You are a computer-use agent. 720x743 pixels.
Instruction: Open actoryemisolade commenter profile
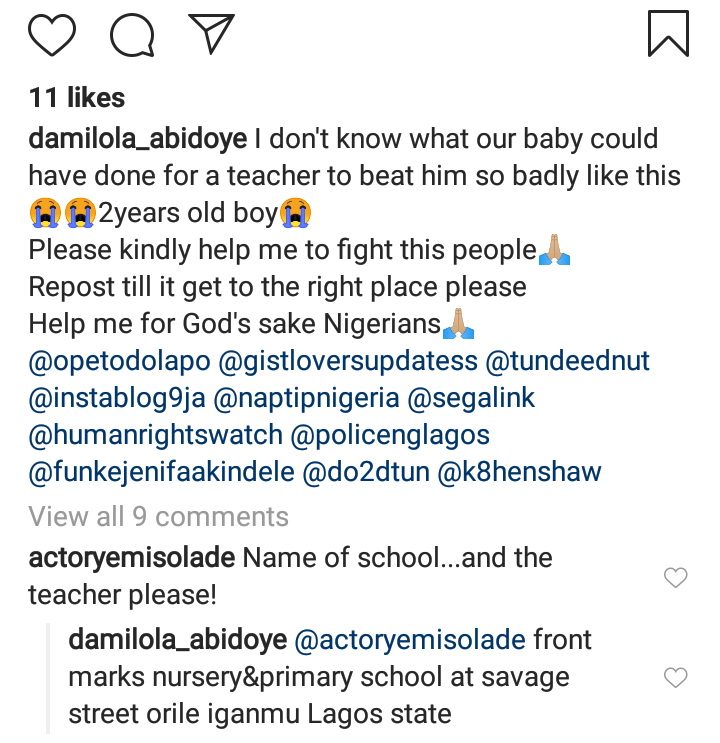[131, 557]
